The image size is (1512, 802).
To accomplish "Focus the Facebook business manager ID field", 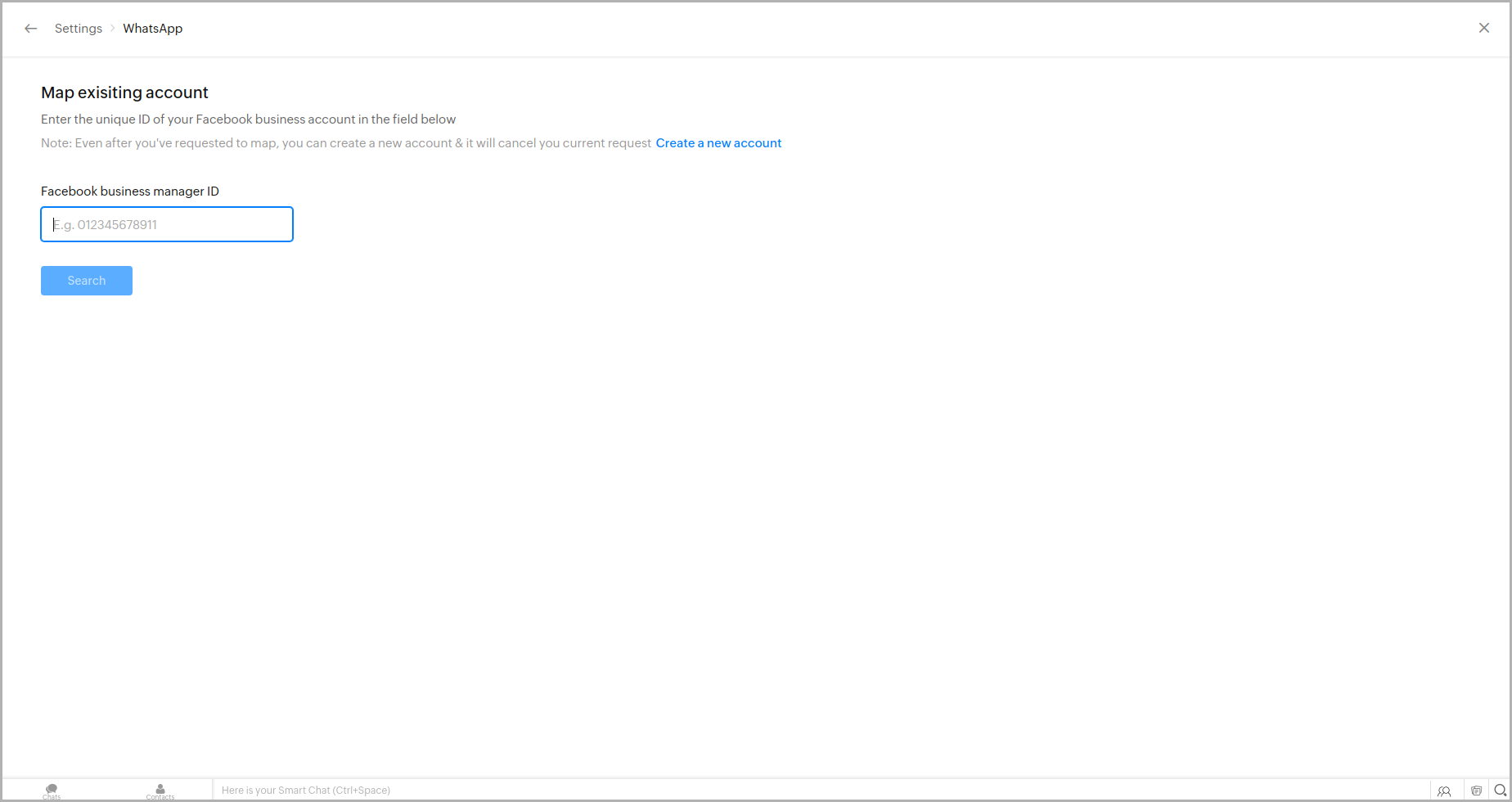I will (167, 224).
